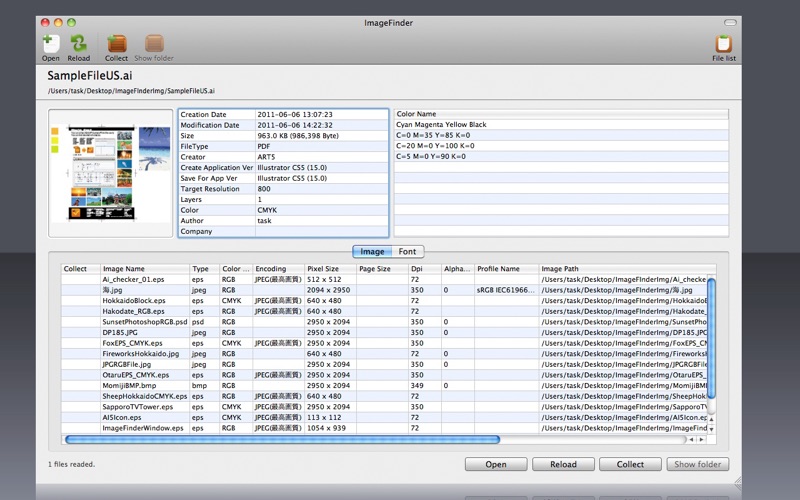The image size is (800, 500).
Task: Select the 海.jpg image row
Action: pyautogui.click(x=384, y=290)
